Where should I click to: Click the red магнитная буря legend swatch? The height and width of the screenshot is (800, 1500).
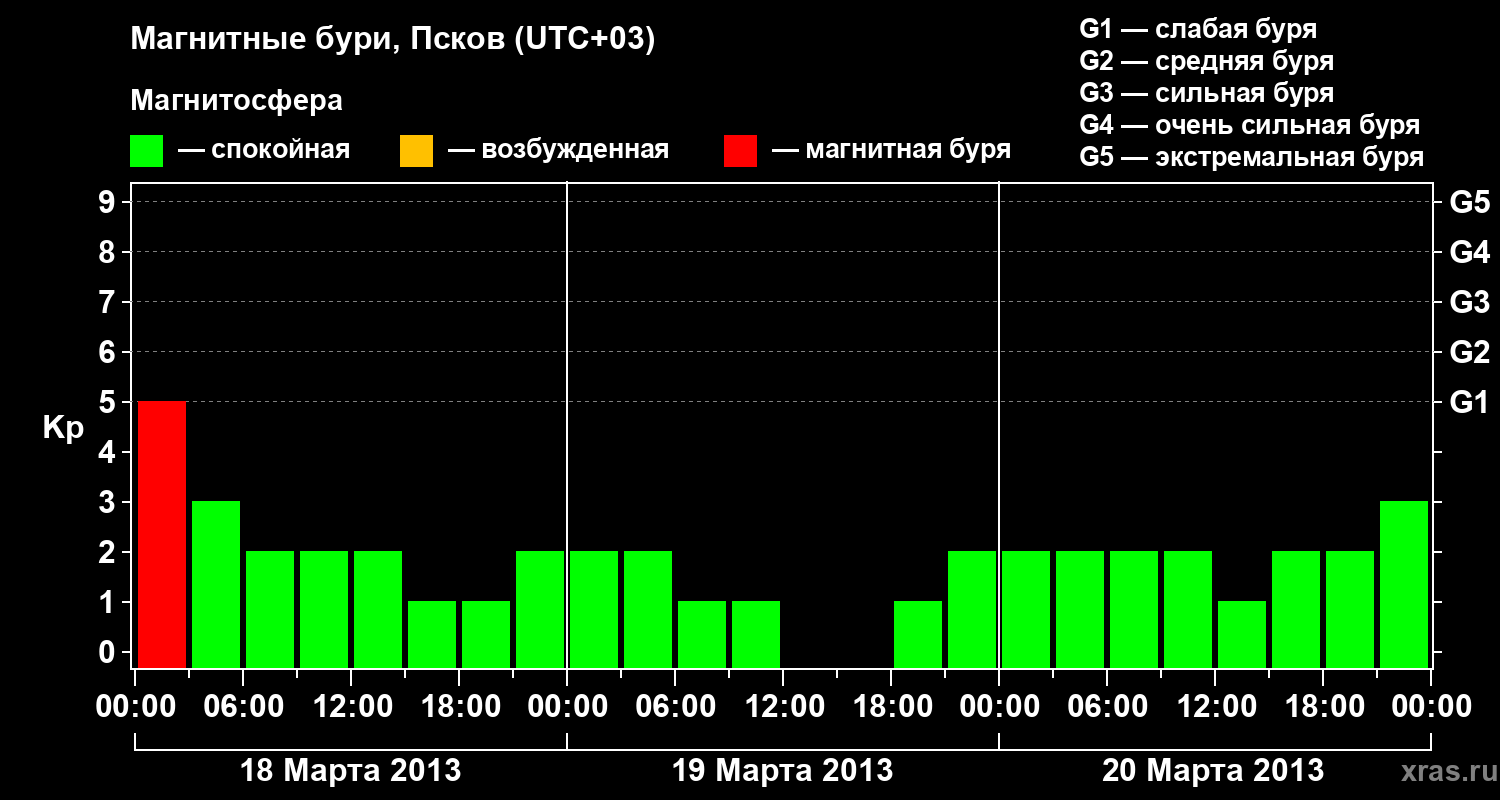[x=740, y=150]
